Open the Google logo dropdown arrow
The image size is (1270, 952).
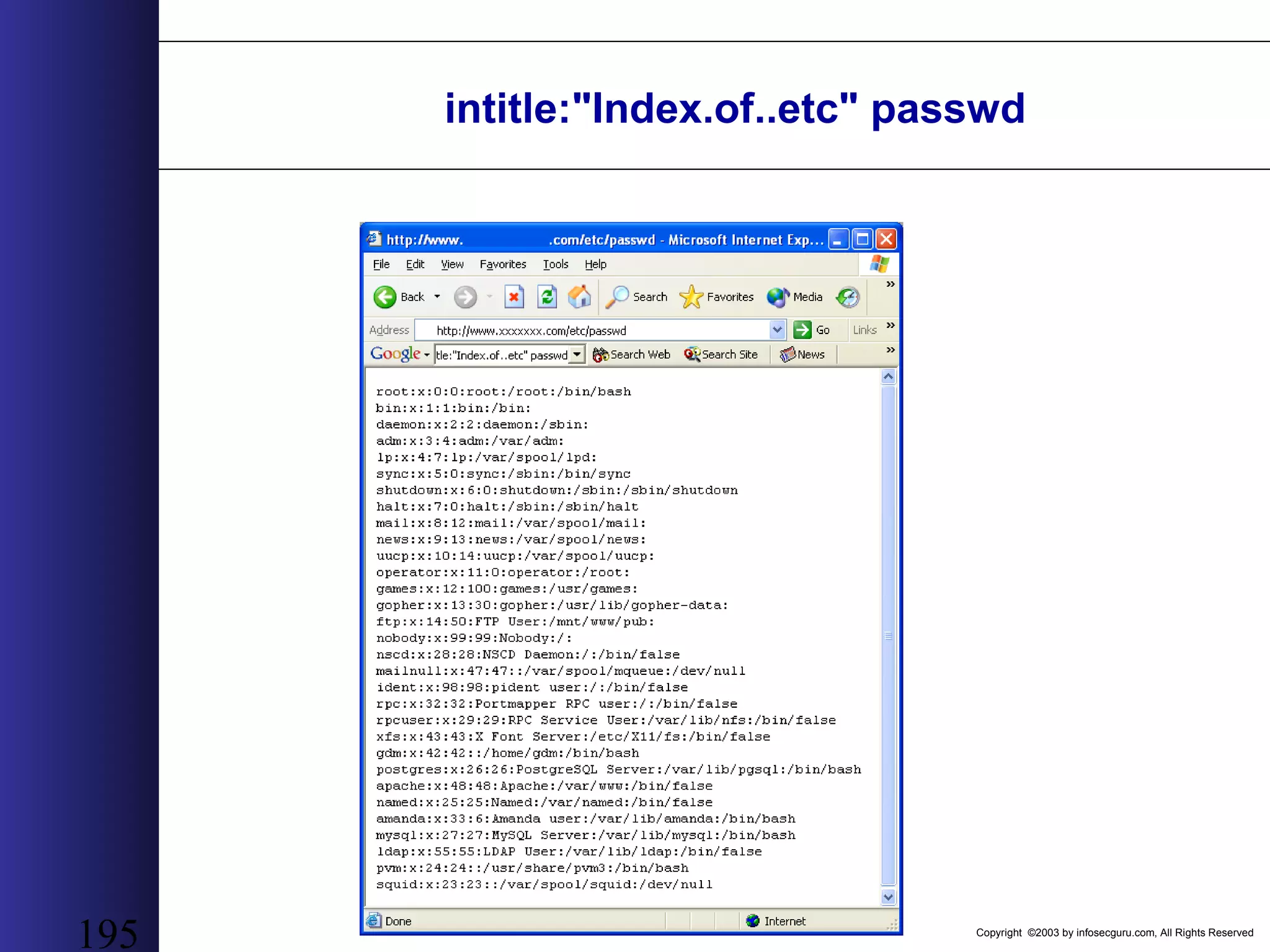tap(427, 355)
